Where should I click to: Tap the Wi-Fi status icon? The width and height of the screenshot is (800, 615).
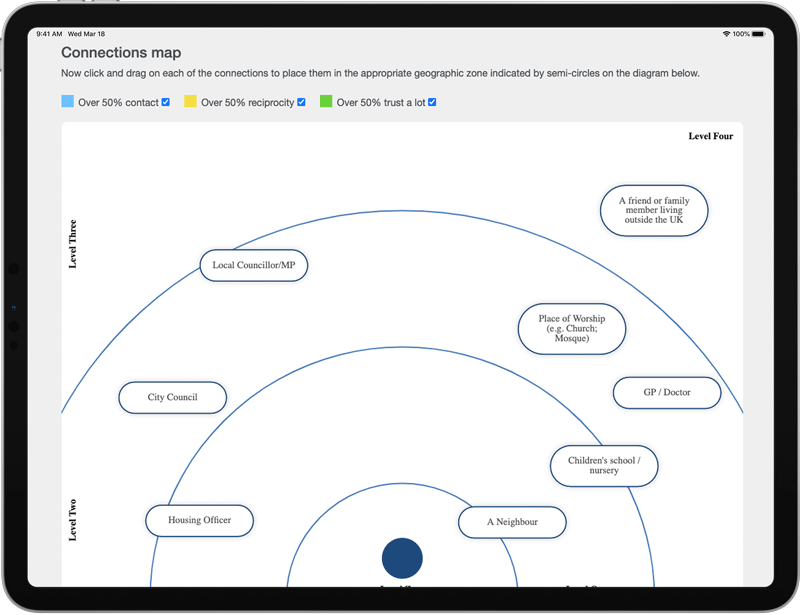pyautogui.click(x=726, y=34)
